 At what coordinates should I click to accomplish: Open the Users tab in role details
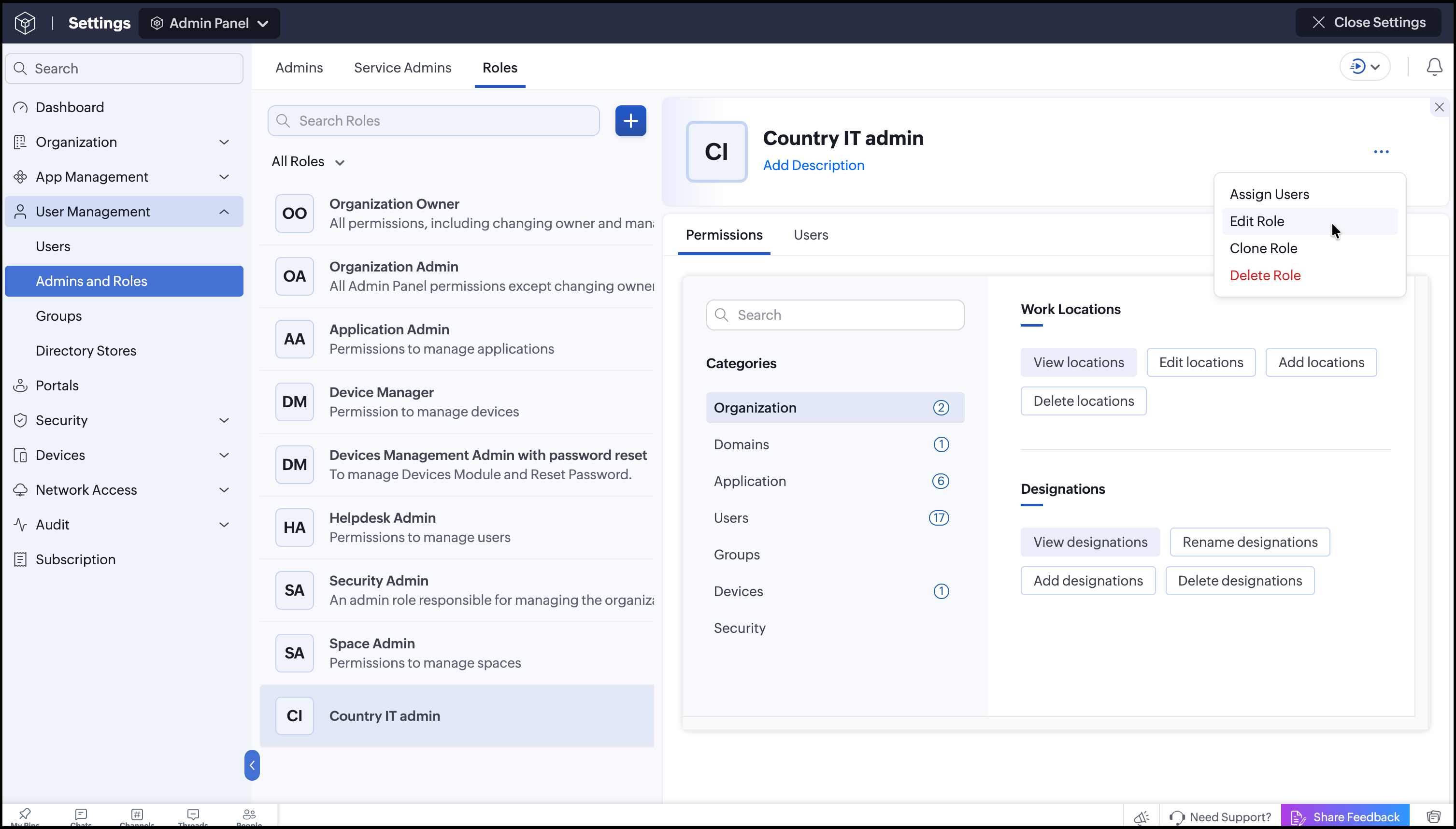pyautogui.click(x=811, y=235)
